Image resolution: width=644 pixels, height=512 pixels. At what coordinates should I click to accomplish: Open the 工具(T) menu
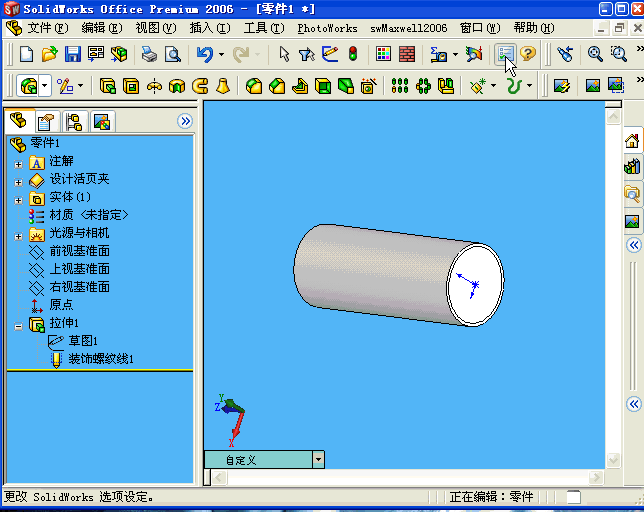coord(264,28)
